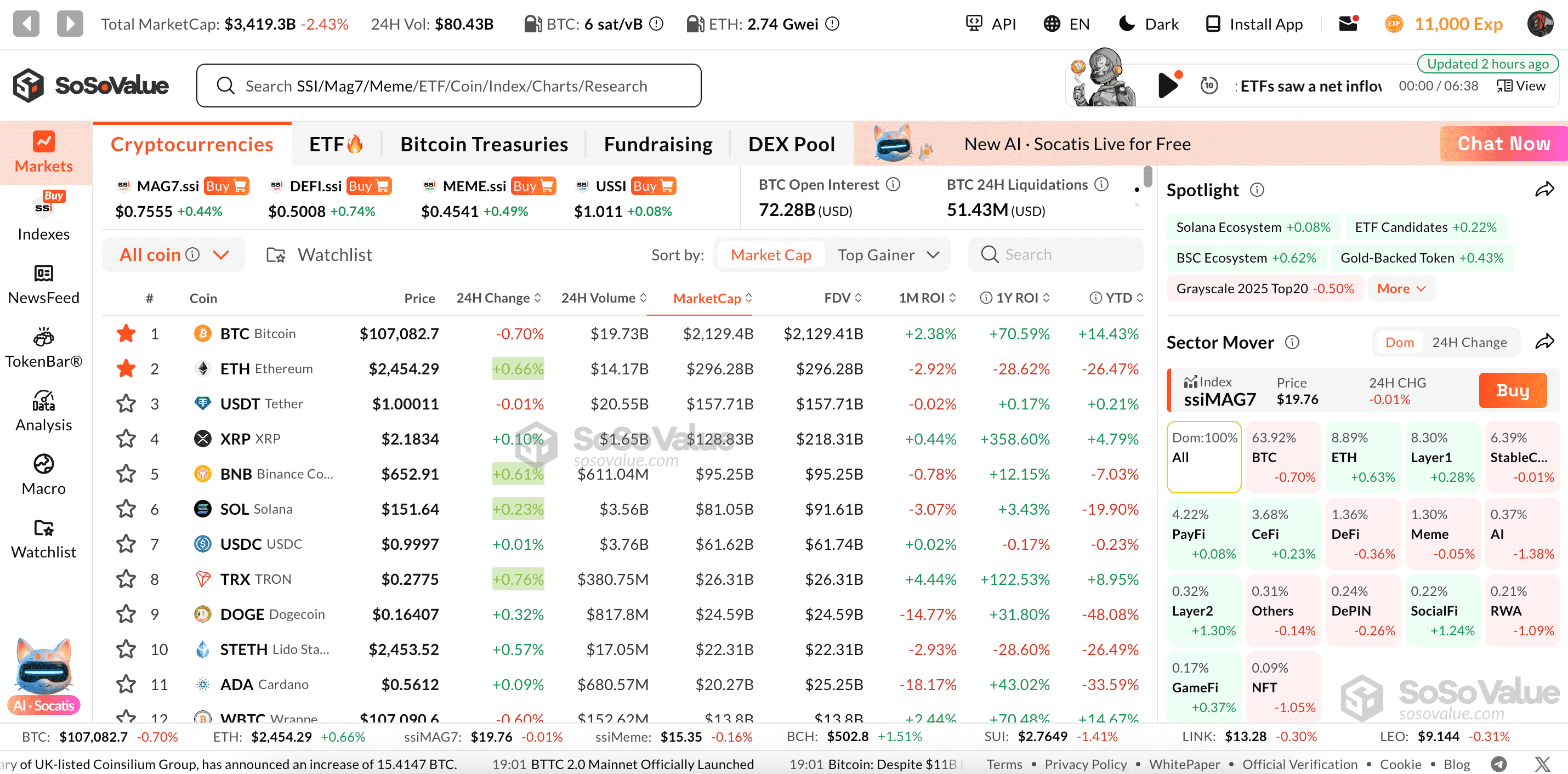1568x774 pixels.
Task: Switch to the ETF tab
Action: coord(337,144)
